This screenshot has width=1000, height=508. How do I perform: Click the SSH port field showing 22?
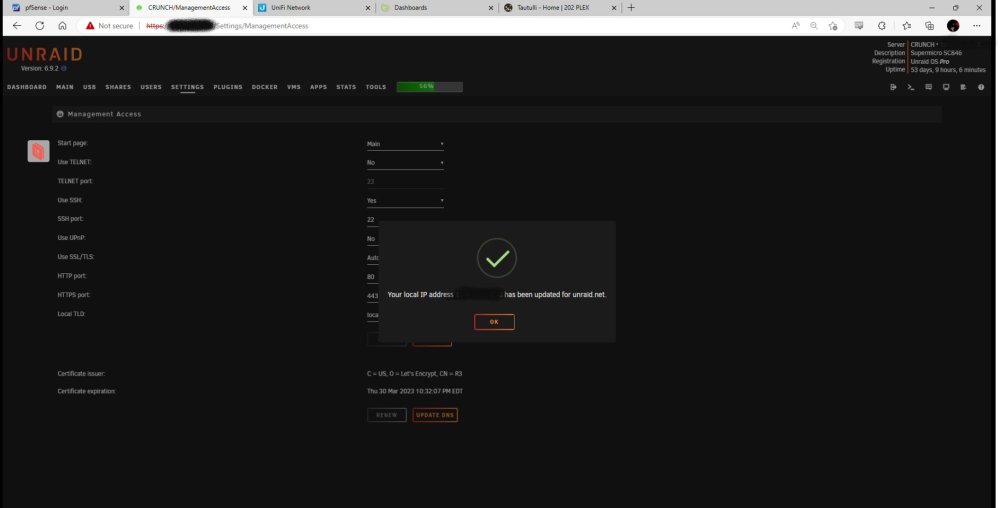[x=372, y=220]
